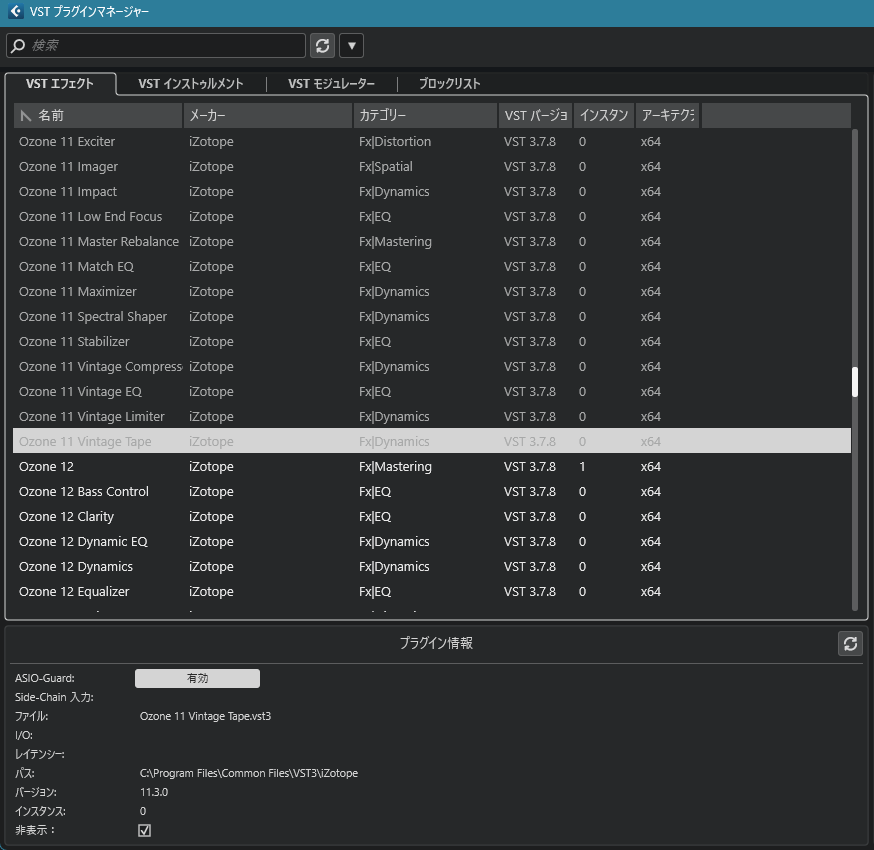
Task: Select Ozone 12 Bass Control row
Action: [x=432, y=492]
